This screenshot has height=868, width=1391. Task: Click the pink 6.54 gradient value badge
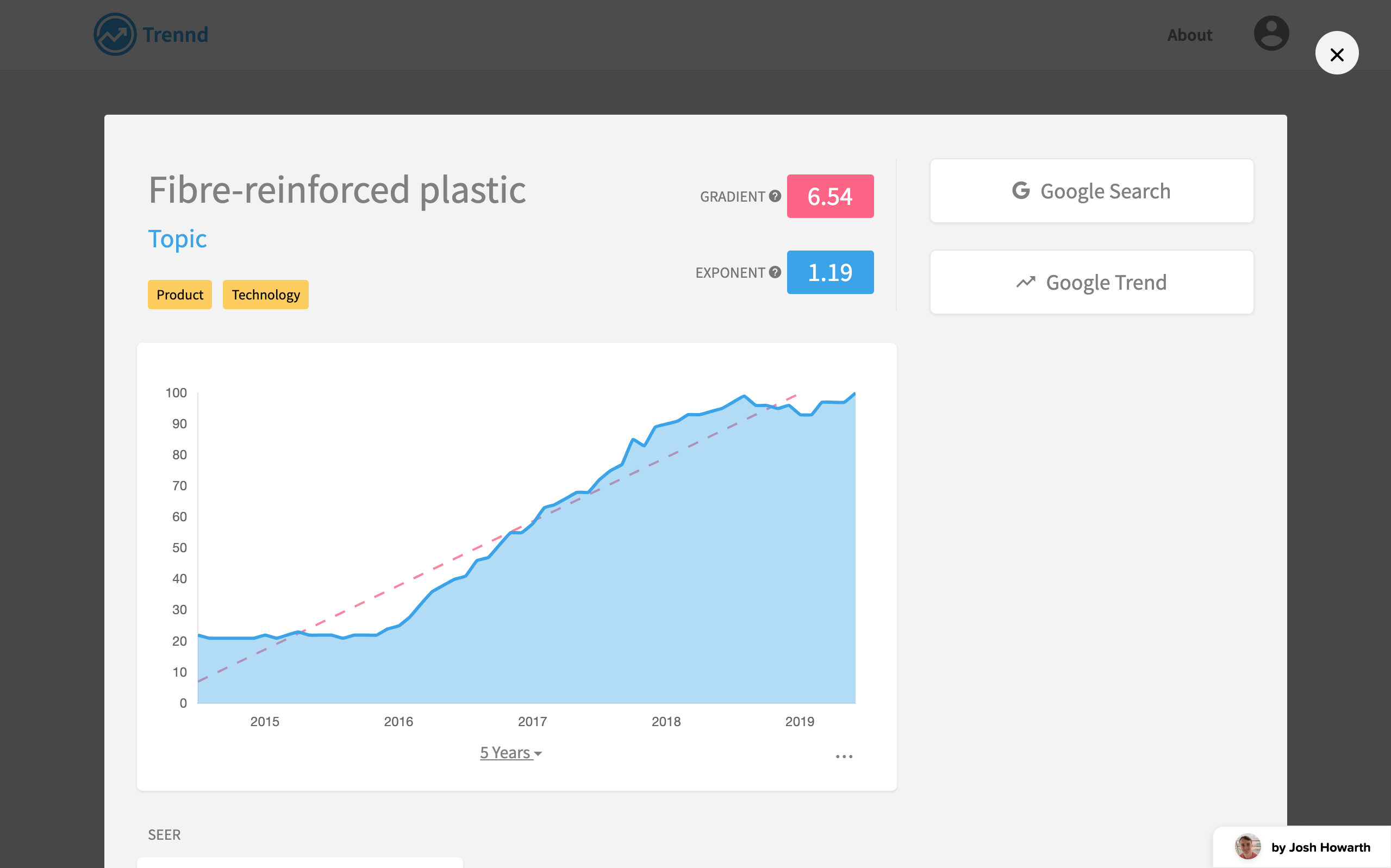click(x=830, y=196)
